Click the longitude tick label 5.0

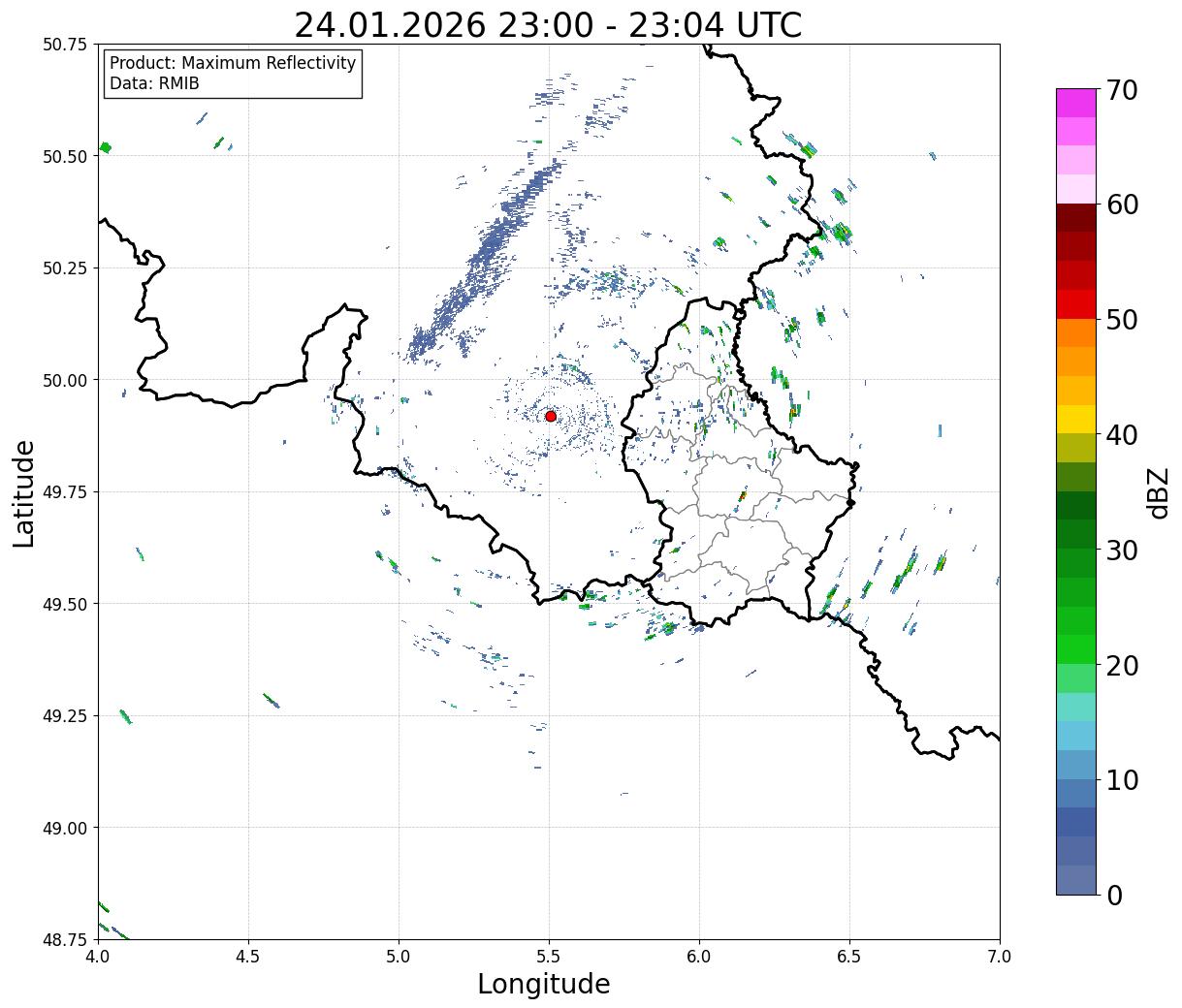[399, 956]
